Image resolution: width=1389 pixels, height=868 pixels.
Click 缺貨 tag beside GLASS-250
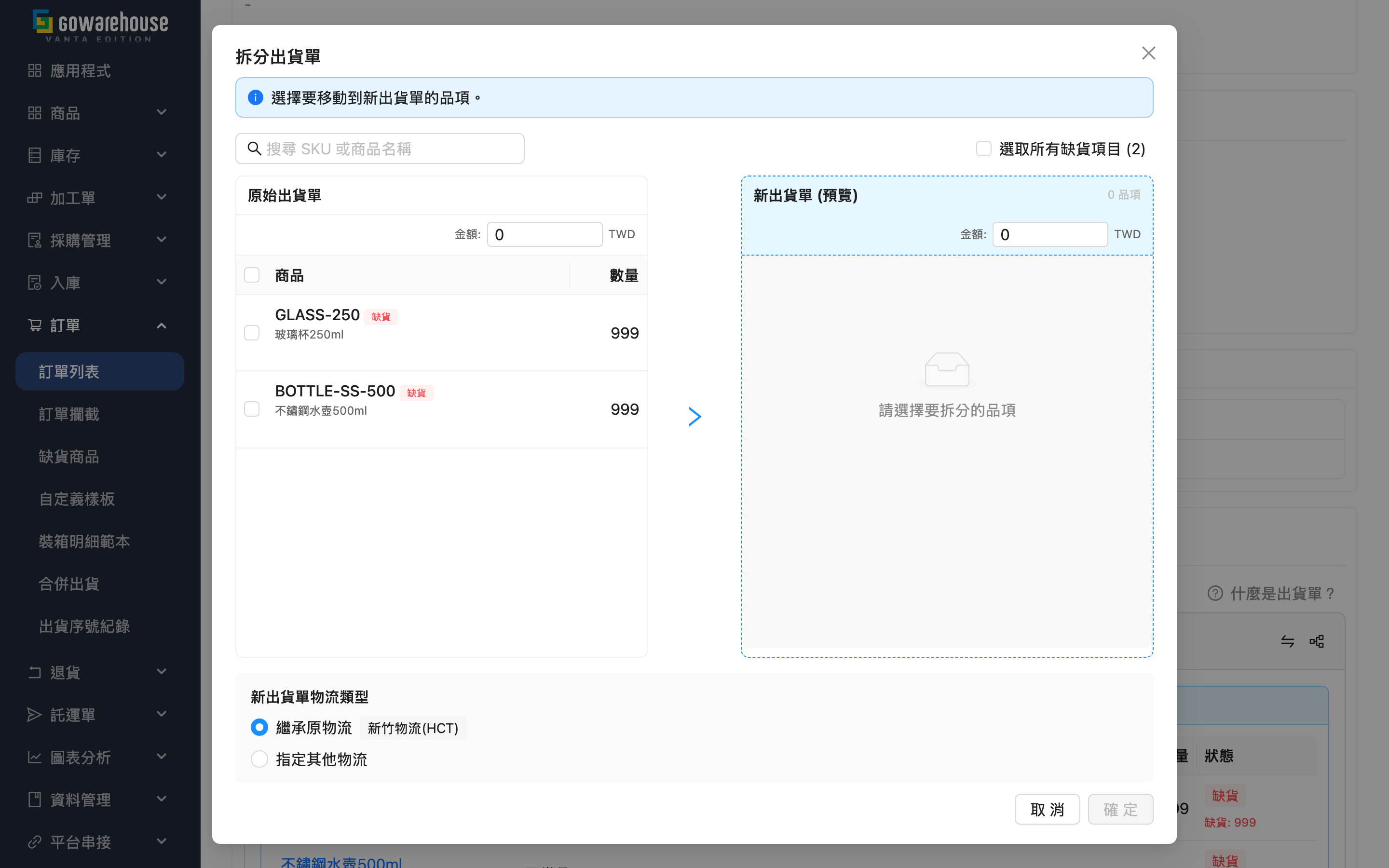[x=381, y=316]
